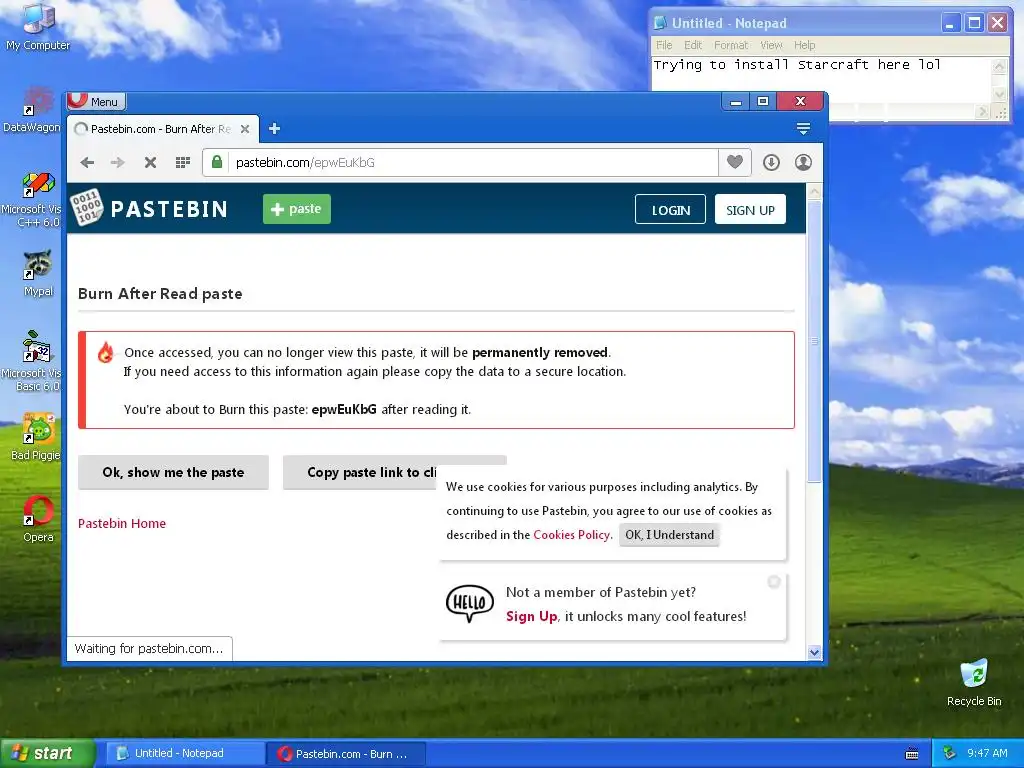Open the downloads icon in Opera
Screen dimensions: 1024x768
[771, 163]
